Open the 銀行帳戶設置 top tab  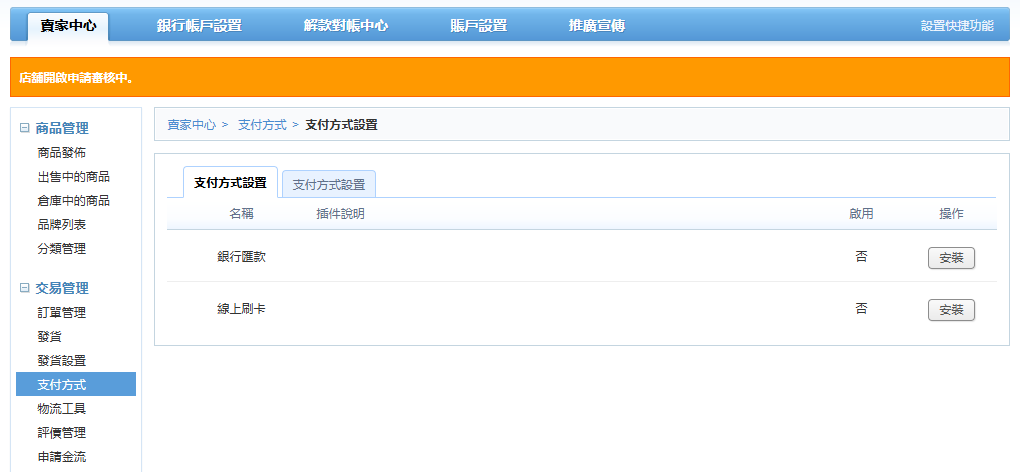(199, 26)
